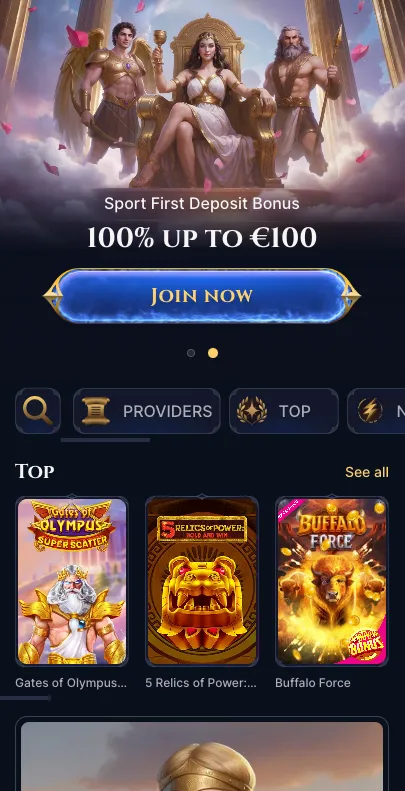Click the 5 Relics of Power title

201,683
